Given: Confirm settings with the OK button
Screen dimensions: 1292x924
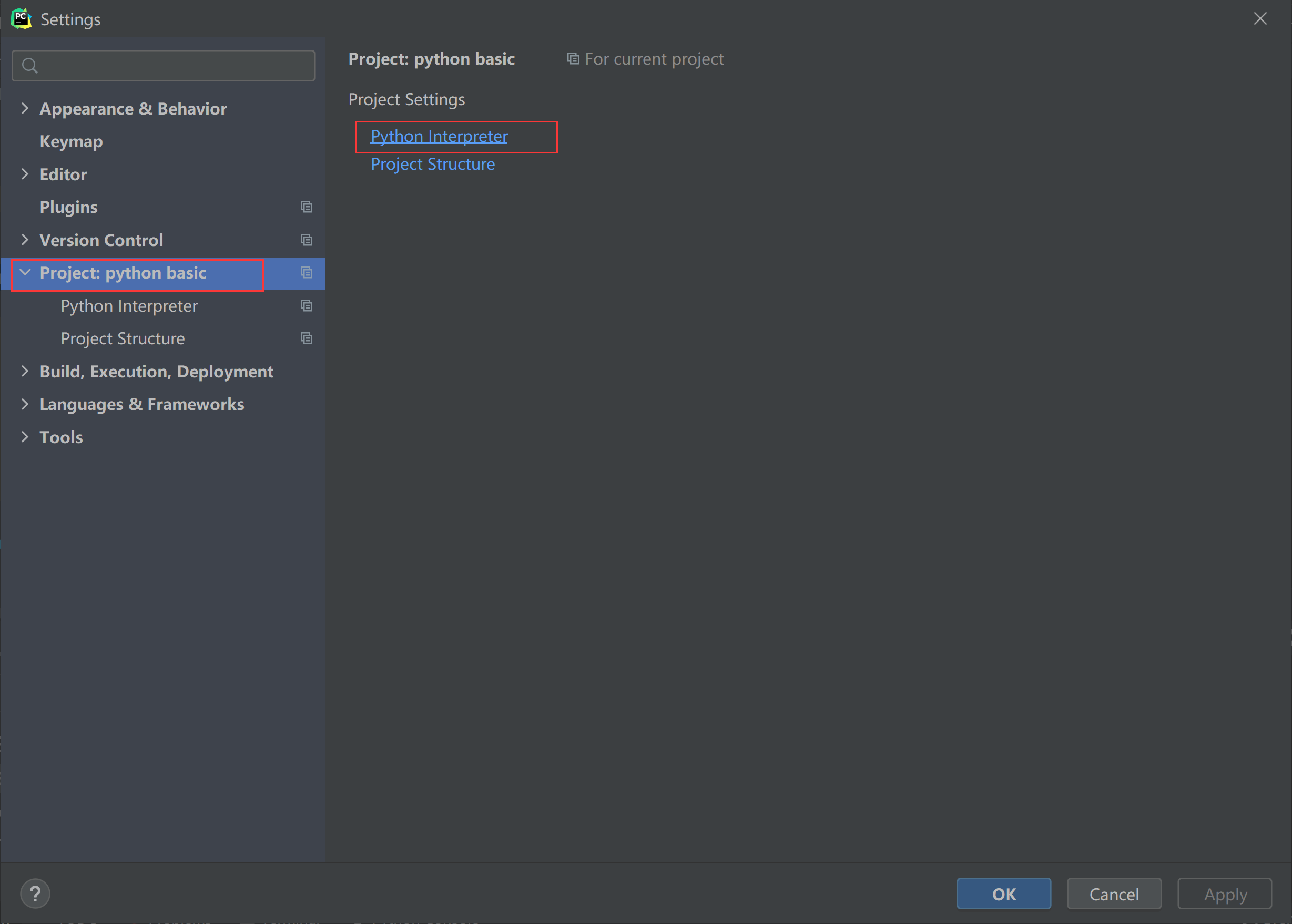Looking at the screenshot, I should pos(1004,894).
